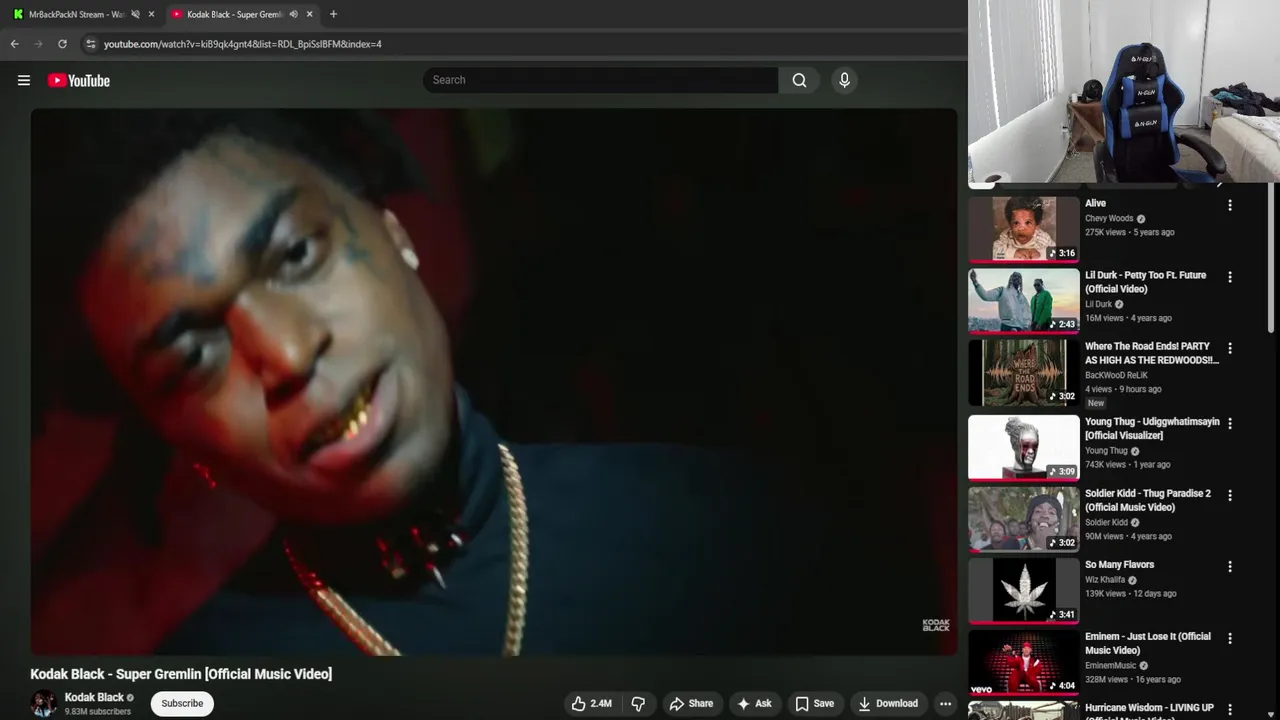Open options menu for So Many Flavors
Screen dimensions: 1280x720
[1230, 567]
